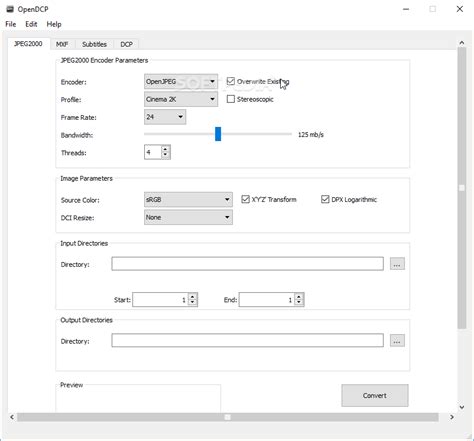Open the Frame Rate dropdown showing 24
The width and height of the screenshot is (474, 441).
[x=165, y=117]
